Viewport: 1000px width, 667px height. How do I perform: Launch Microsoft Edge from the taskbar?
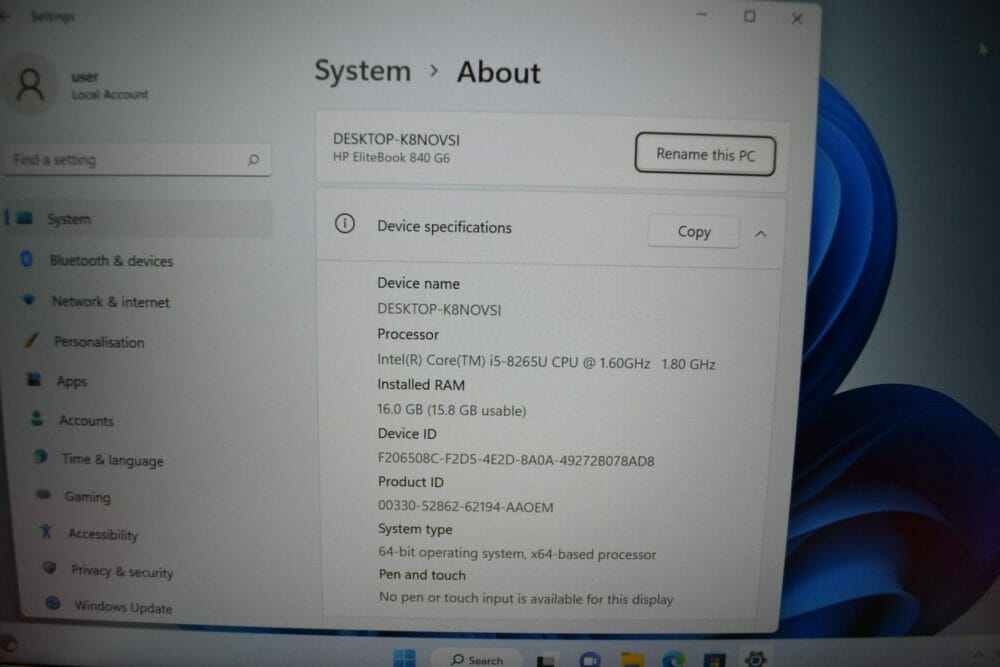point(673,660)
